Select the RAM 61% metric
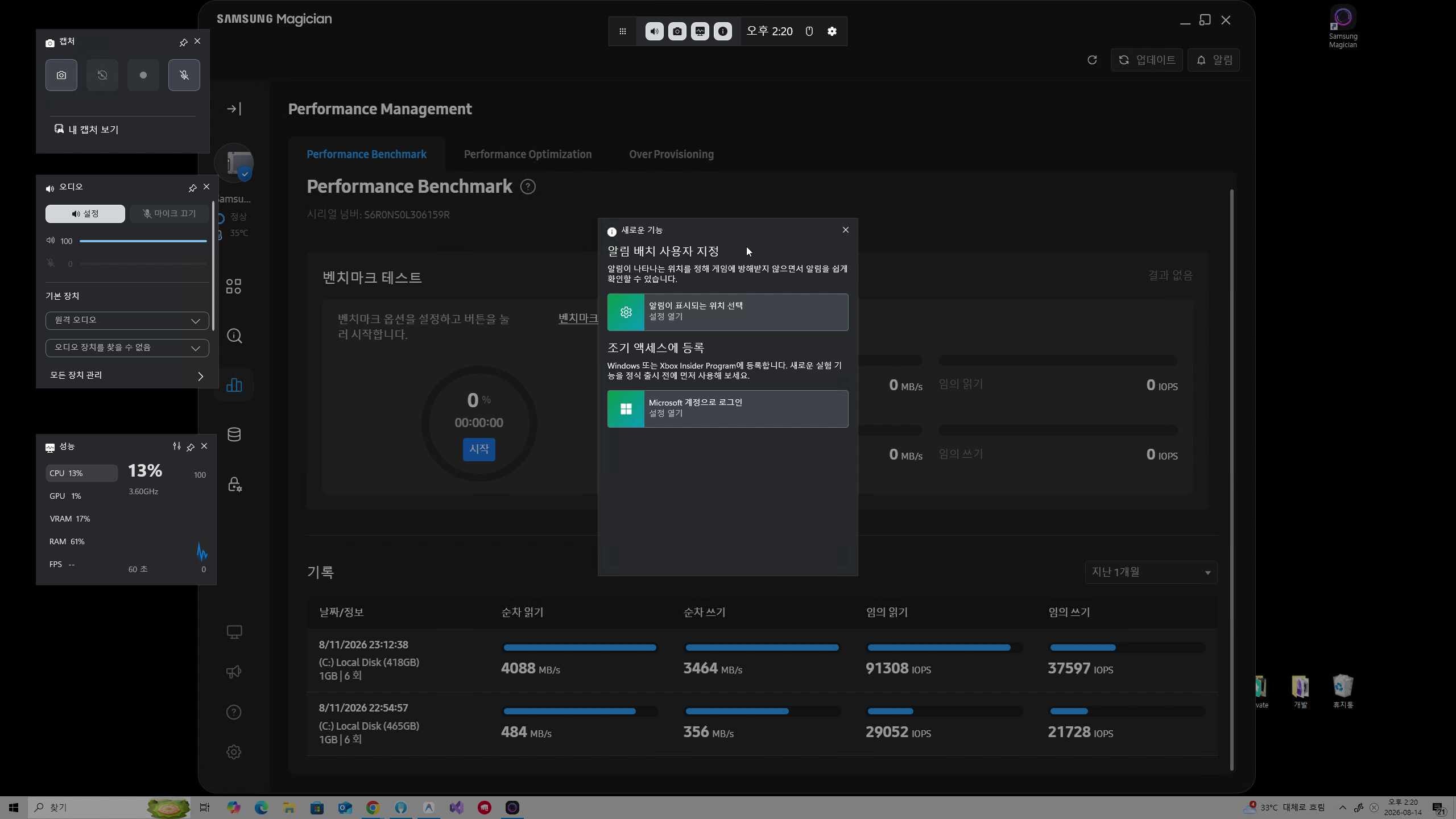The width and height of the screenshot is (1456, 819). coord(82,541)
